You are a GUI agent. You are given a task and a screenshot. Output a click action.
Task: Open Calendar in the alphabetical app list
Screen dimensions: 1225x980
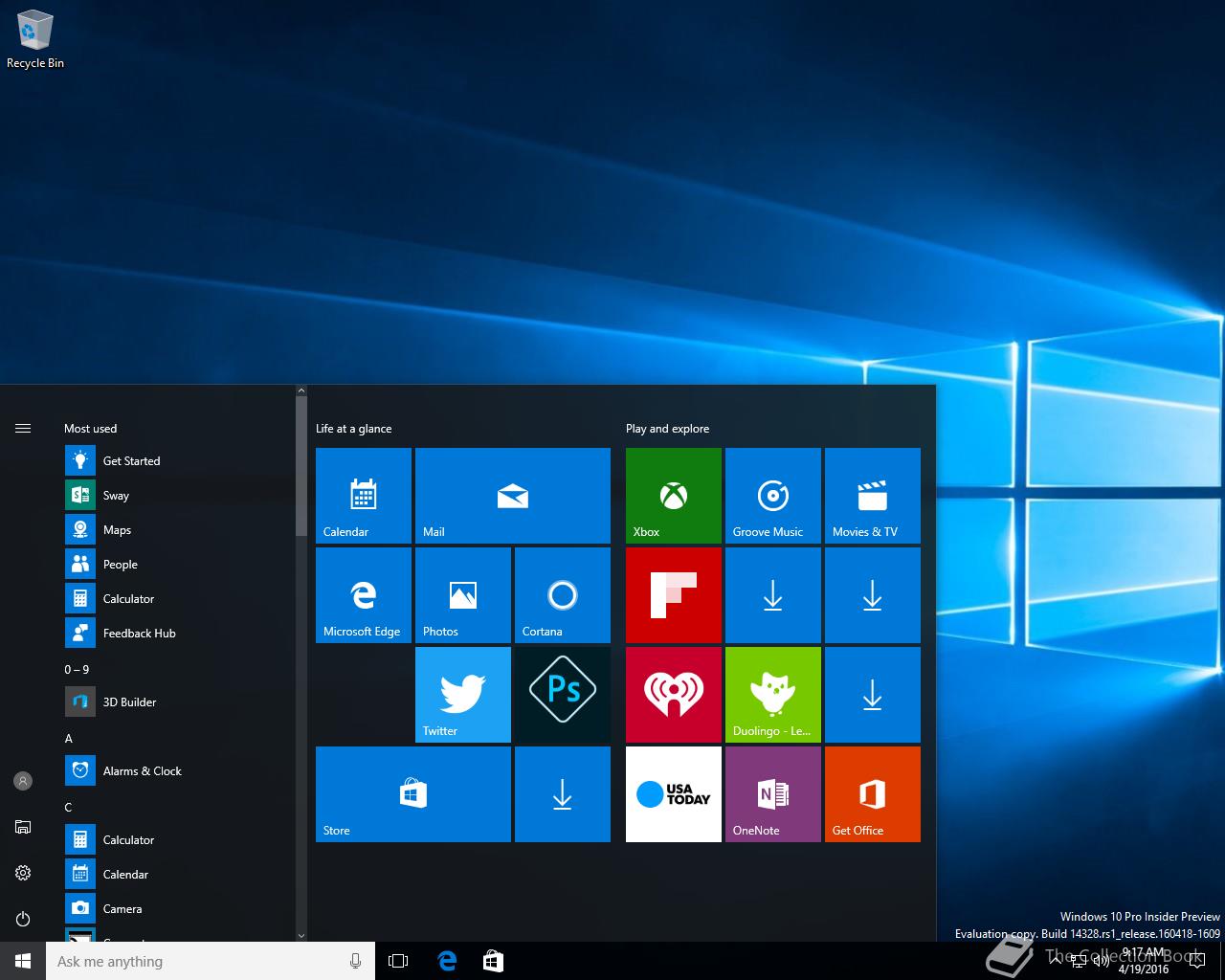click(x=176, y=875)
